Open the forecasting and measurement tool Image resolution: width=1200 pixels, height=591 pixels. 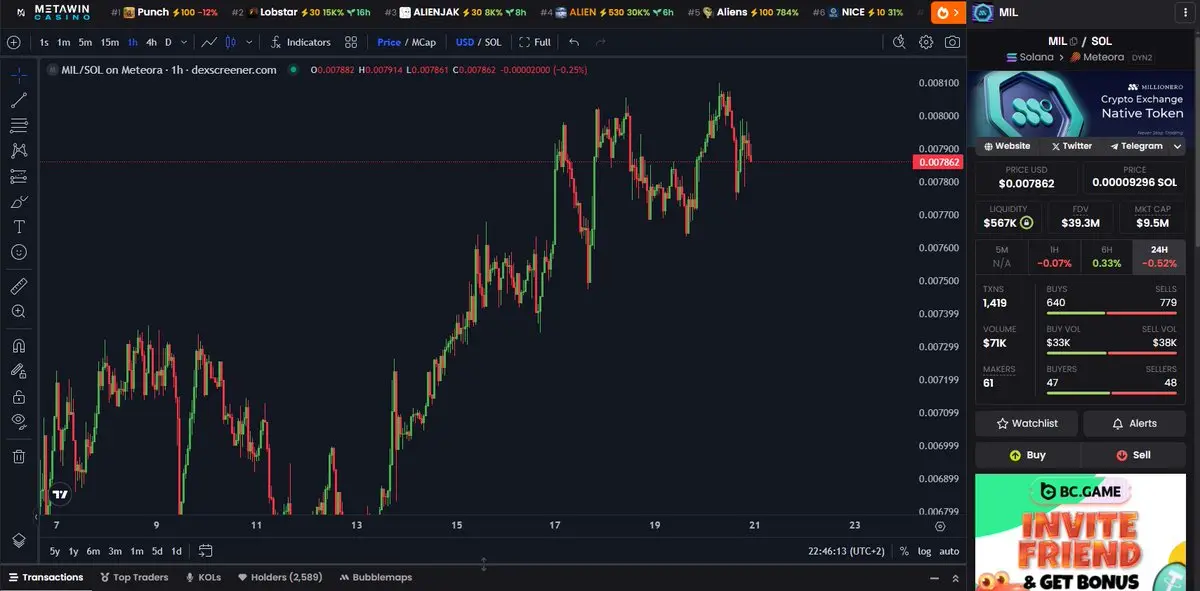(x=18, y=176)
